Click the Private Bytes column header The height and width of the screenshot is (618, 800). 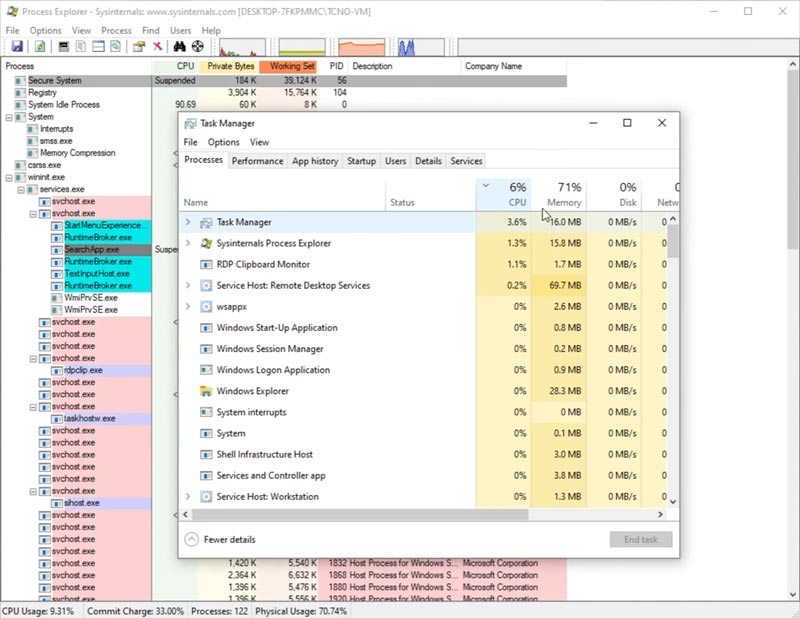click(229, 66)
